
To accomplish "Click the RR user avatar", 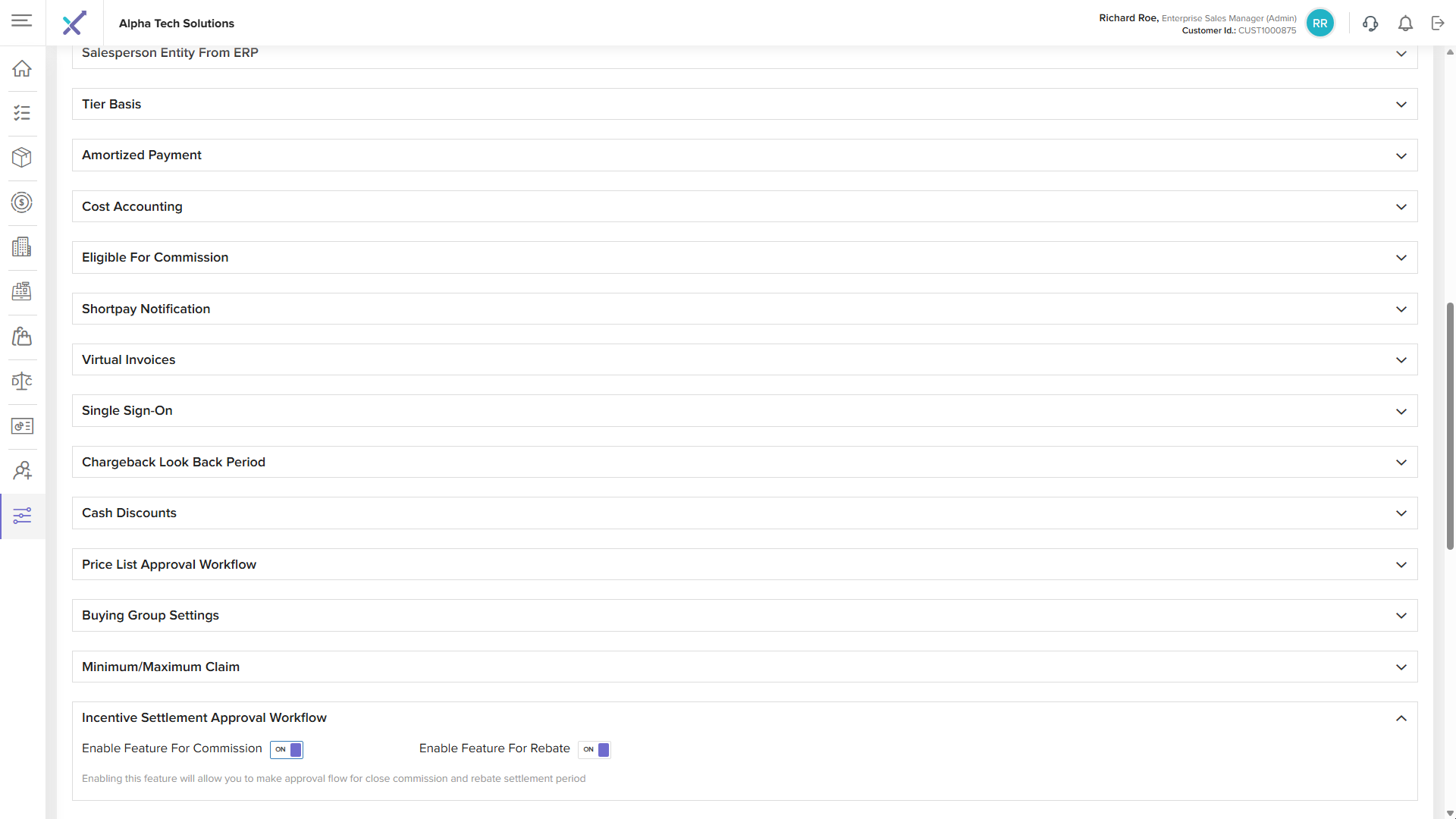I will pyautogui.click(x=1319, y=24).
